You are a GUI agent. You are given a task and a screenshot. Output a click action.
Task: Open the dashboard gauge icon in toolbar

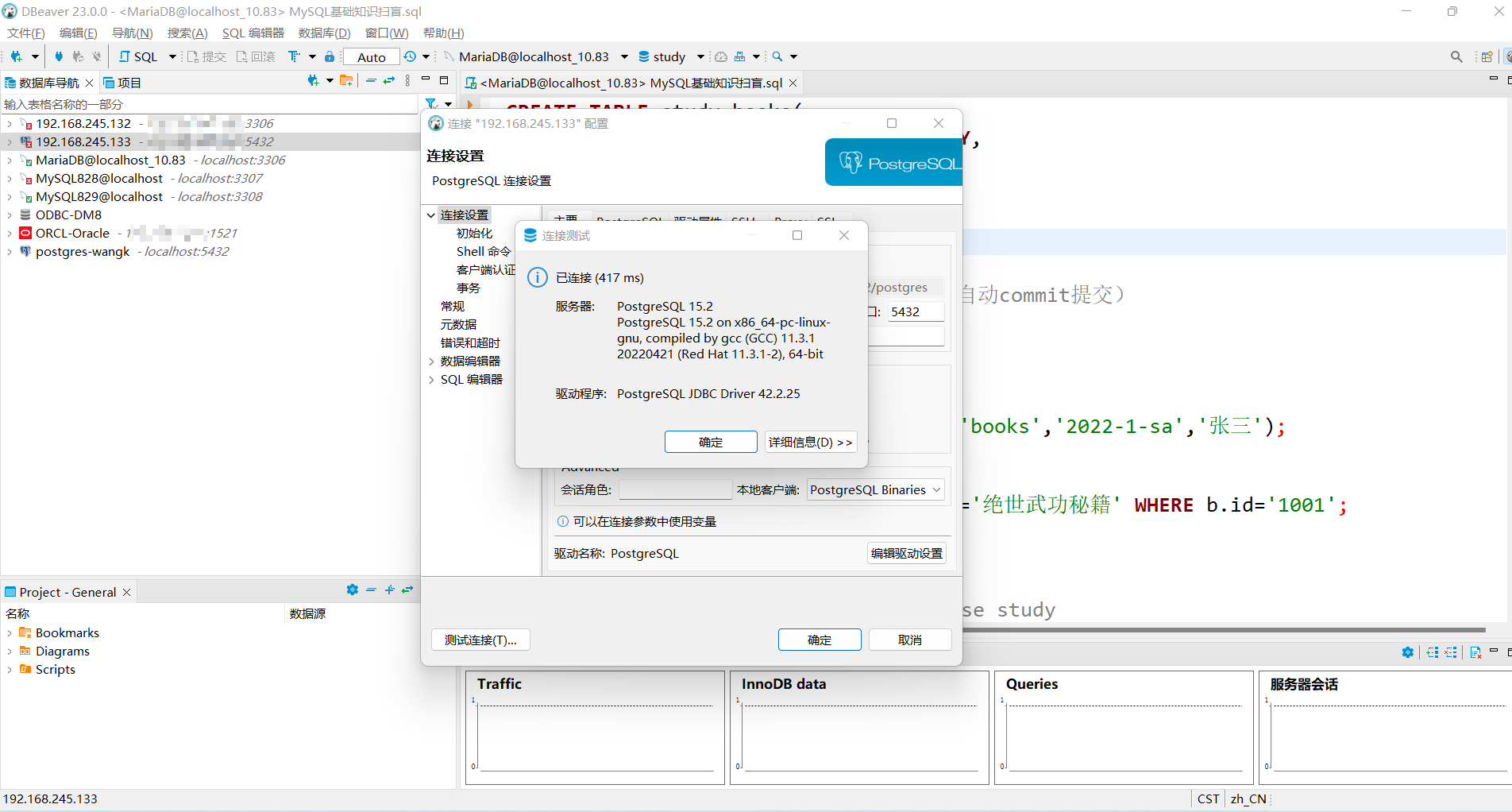(x=721, y=56)
